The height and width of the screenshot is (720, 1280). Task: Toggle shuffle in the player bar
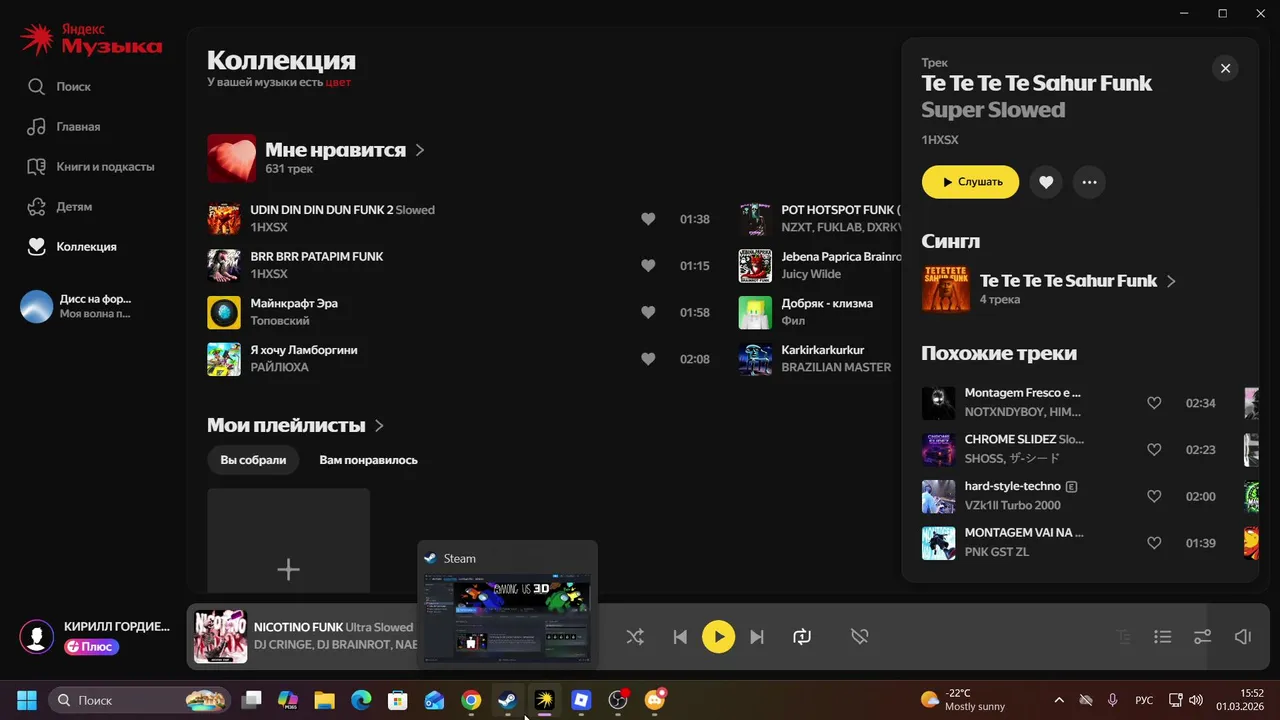(635, 636)
